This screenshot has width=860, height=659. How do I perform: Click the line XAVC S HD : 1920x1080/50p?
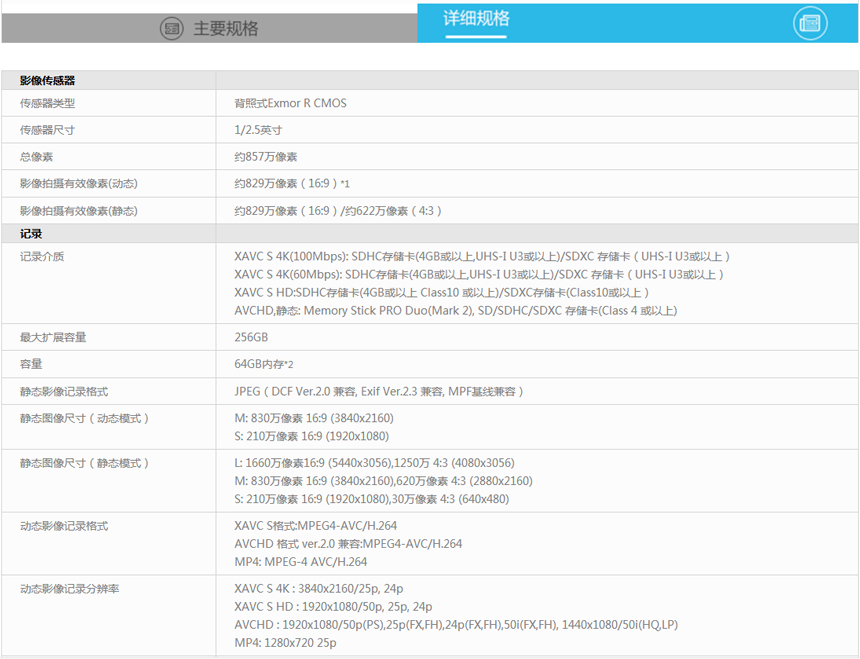[333, 607]
